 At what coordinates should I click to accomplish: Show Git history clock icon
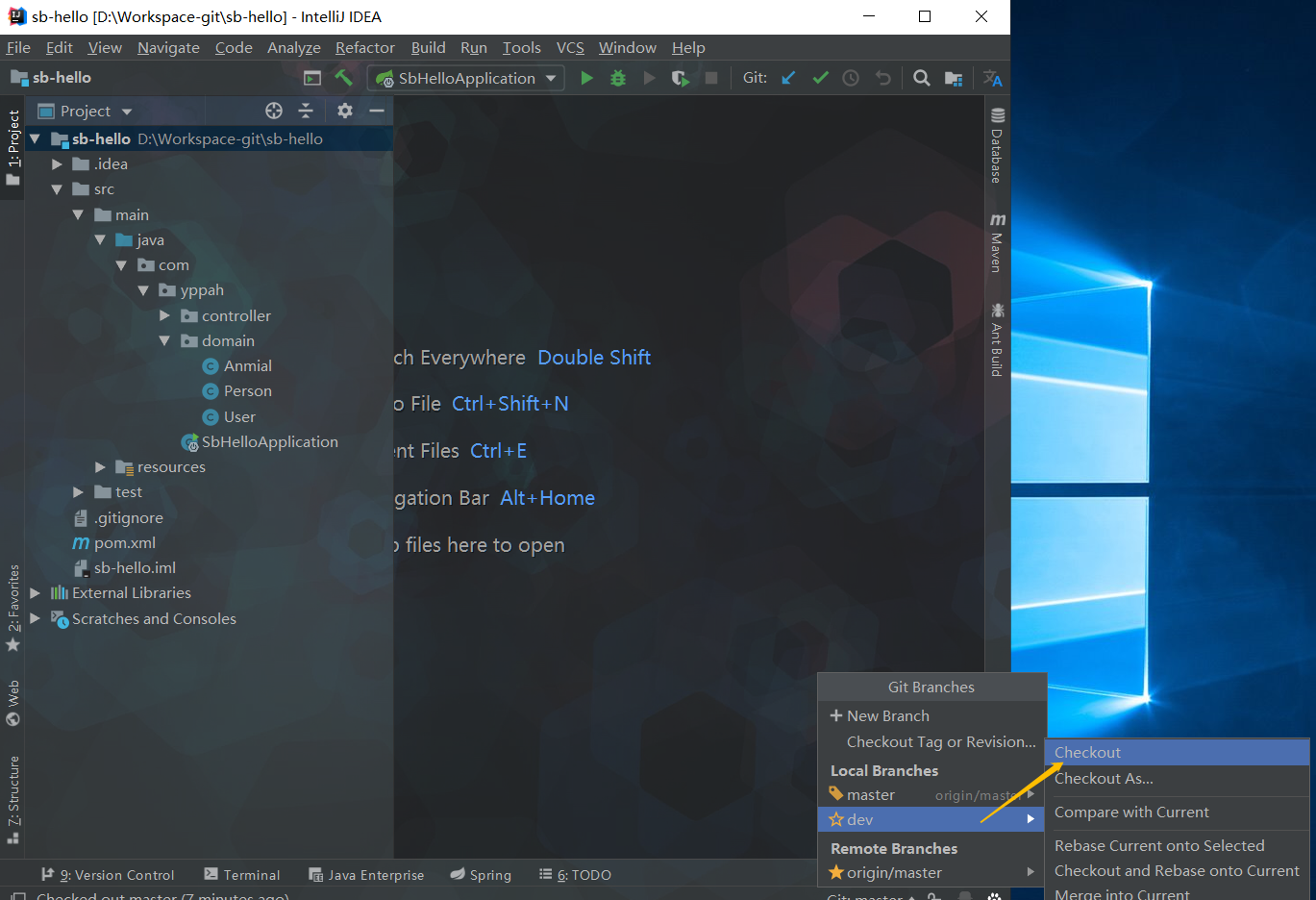coord(851,78)
